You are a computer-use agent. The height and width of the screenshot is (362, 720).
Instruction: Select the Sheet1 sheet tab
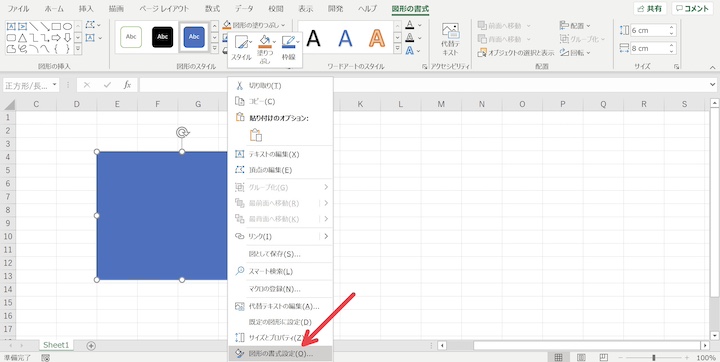(x=56, y=345)
